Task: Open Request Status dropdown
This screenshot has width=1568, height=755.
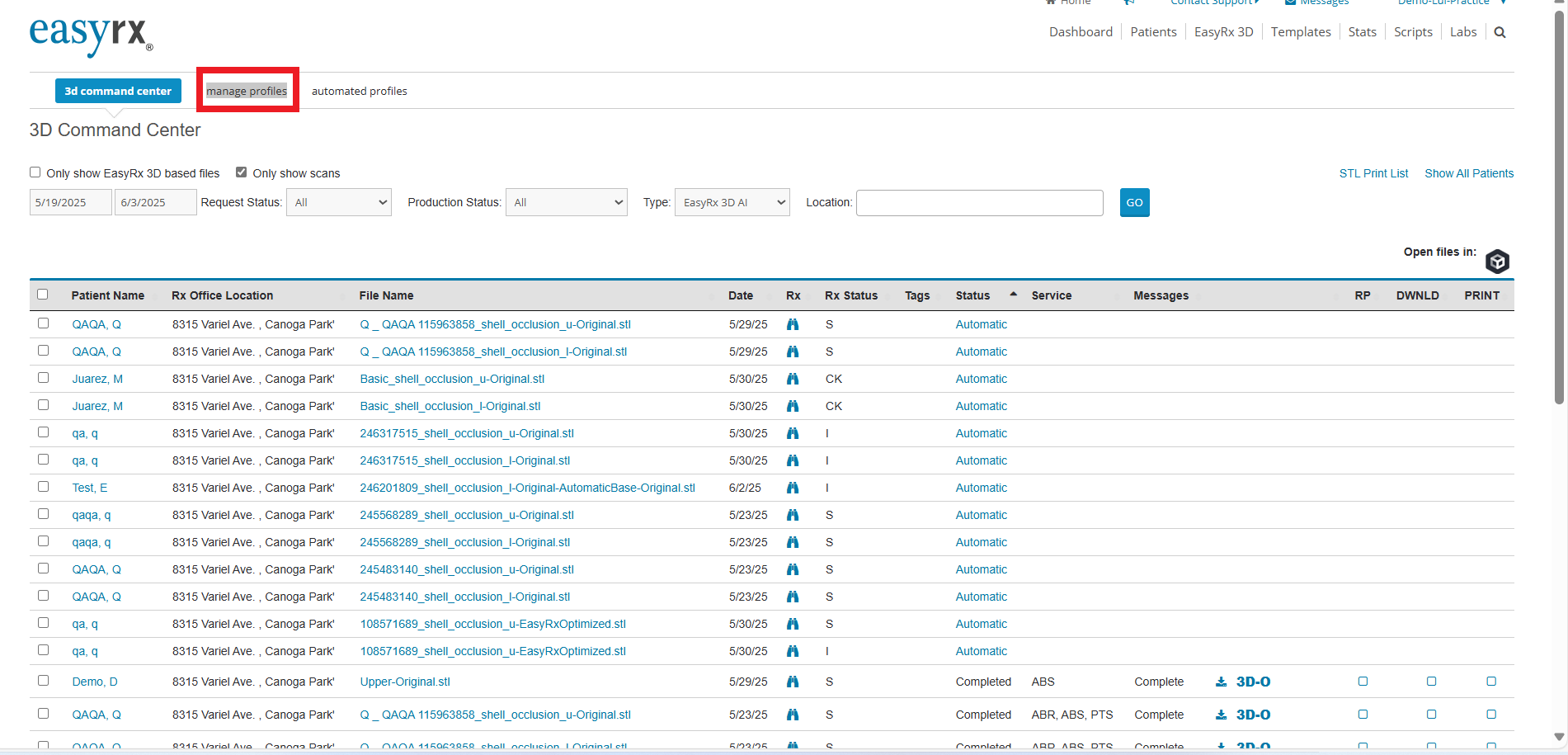Action: (339, 202)
